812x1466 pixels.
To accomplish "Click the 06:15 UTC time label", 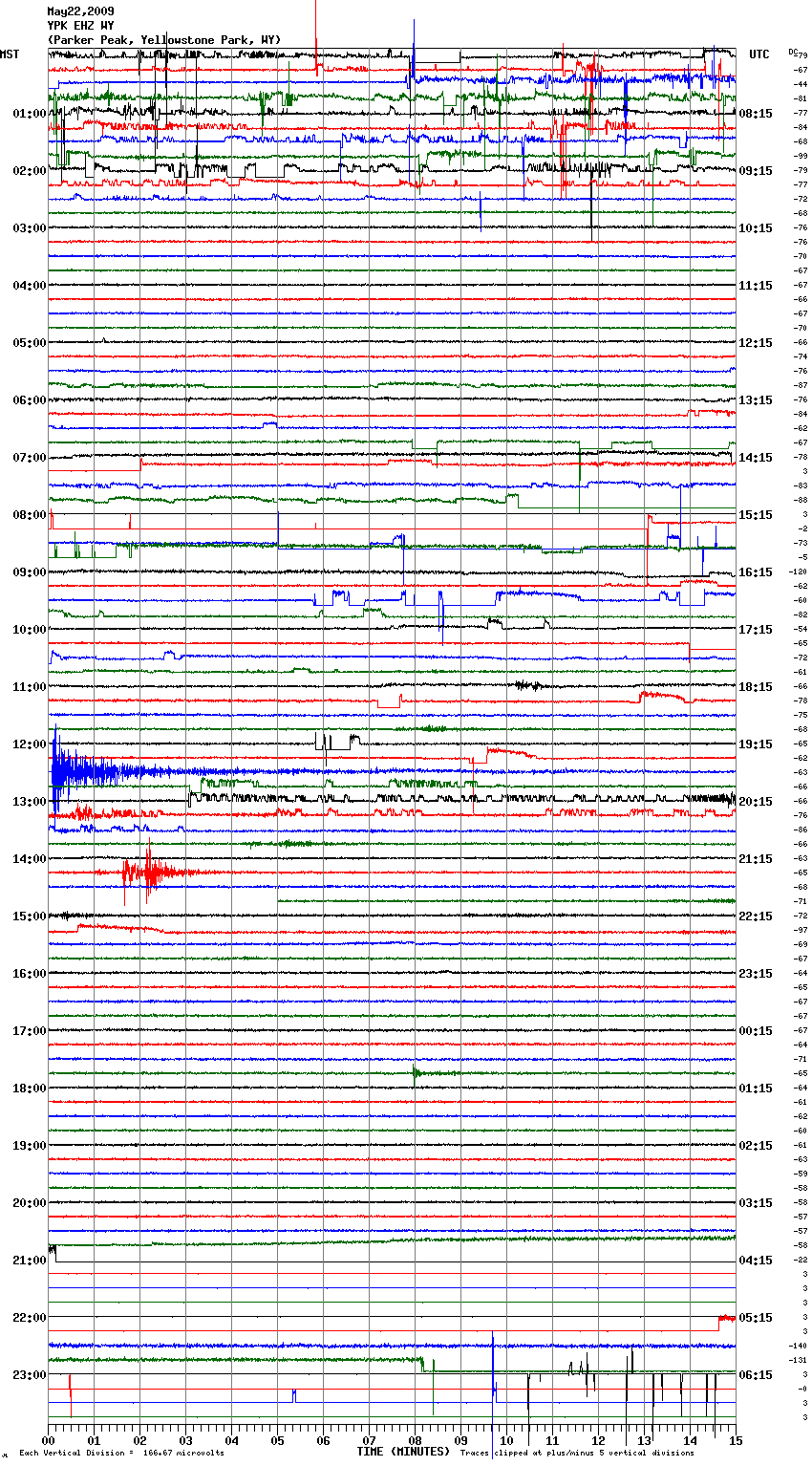I will pos(756,1375).
